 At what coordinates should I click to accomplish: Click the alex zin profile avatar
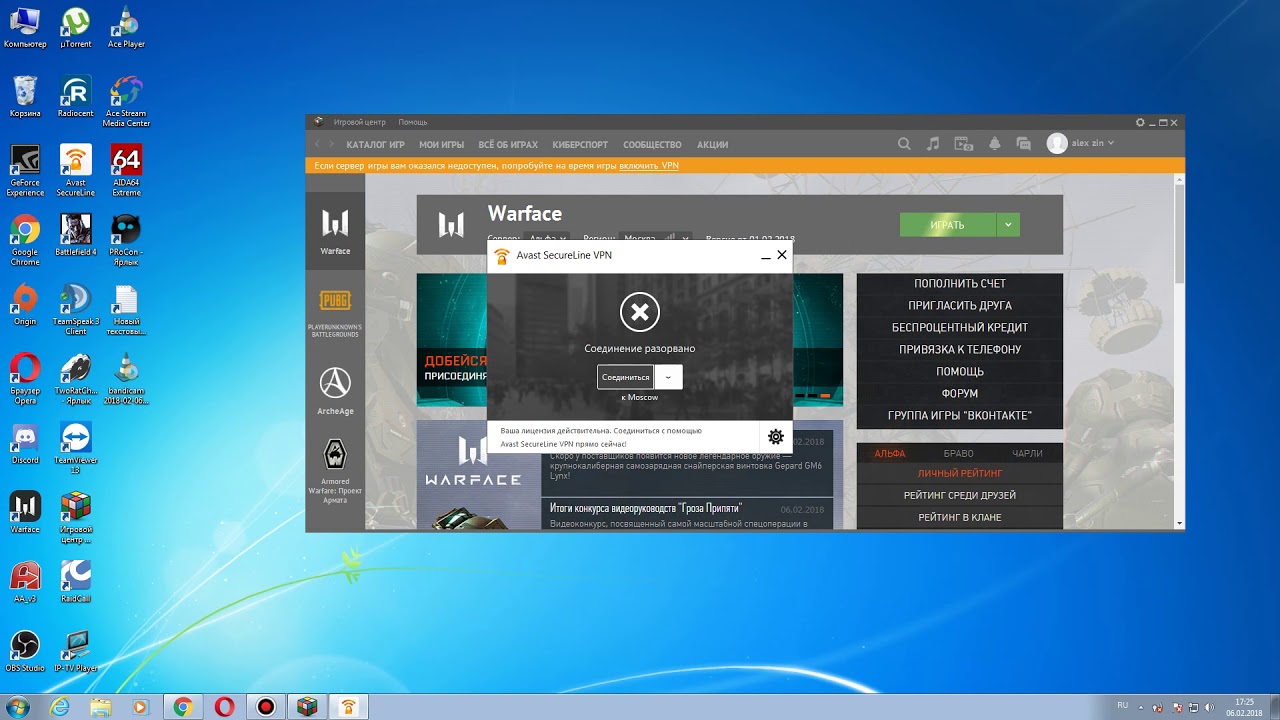(x=1057, y=143)
